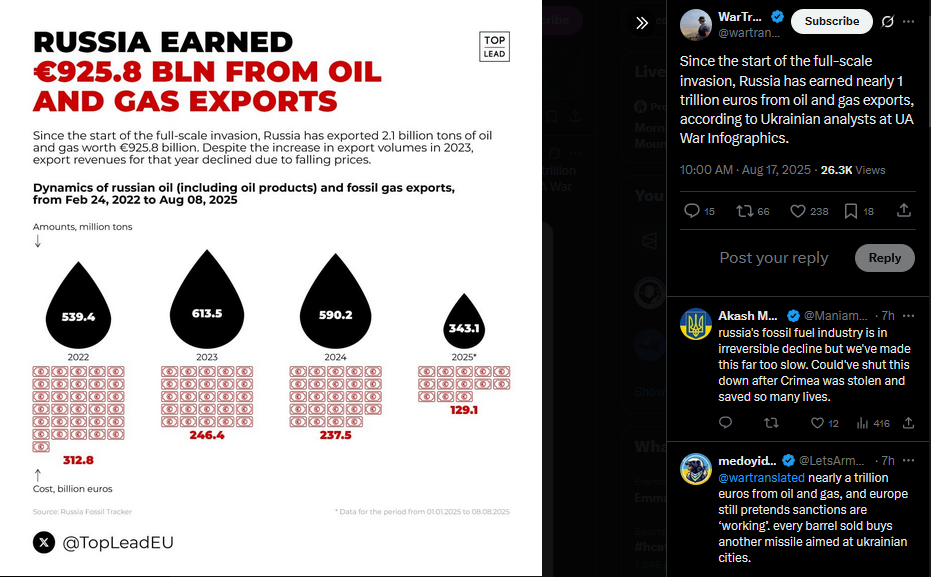Repost Akash M's comment
The width and height of the screenshot is (931, 577).
771,423
